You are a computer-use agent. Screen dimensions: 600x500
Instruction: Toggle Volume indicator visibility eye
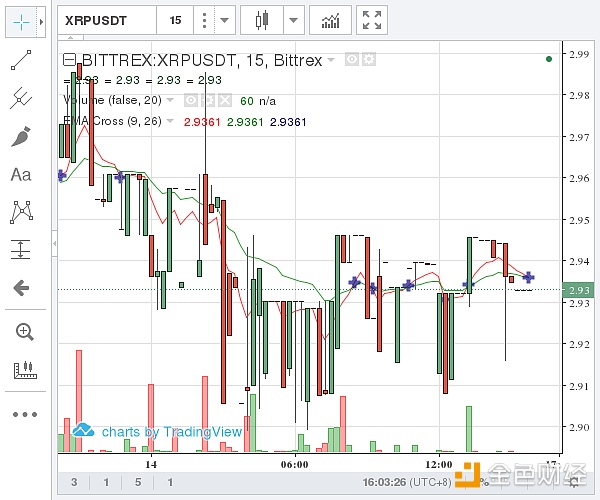click(191, 101)
